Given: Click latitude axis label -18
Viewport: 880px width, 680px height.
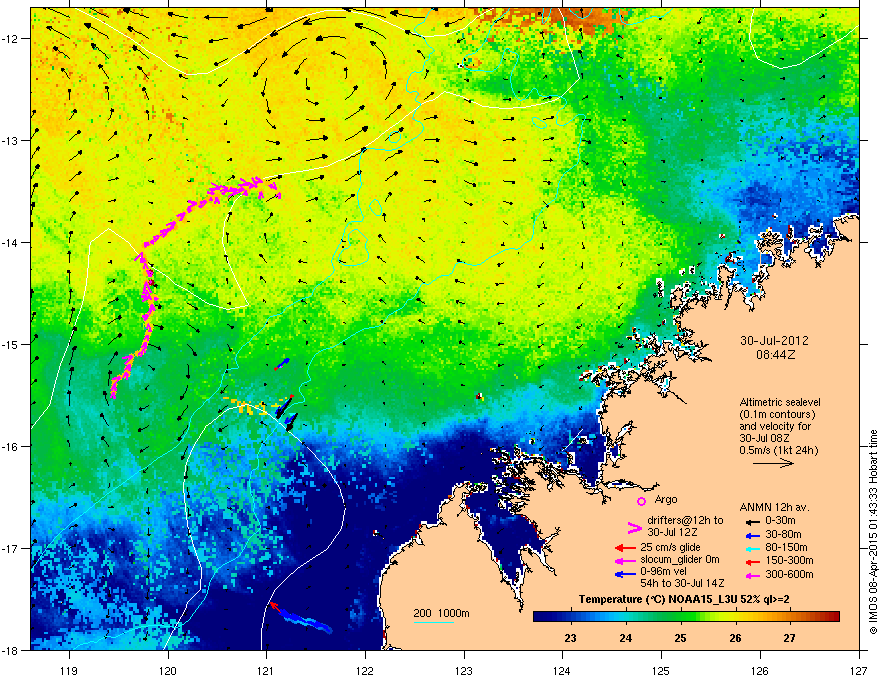Looking at the screenshot, I should (10, 650).
